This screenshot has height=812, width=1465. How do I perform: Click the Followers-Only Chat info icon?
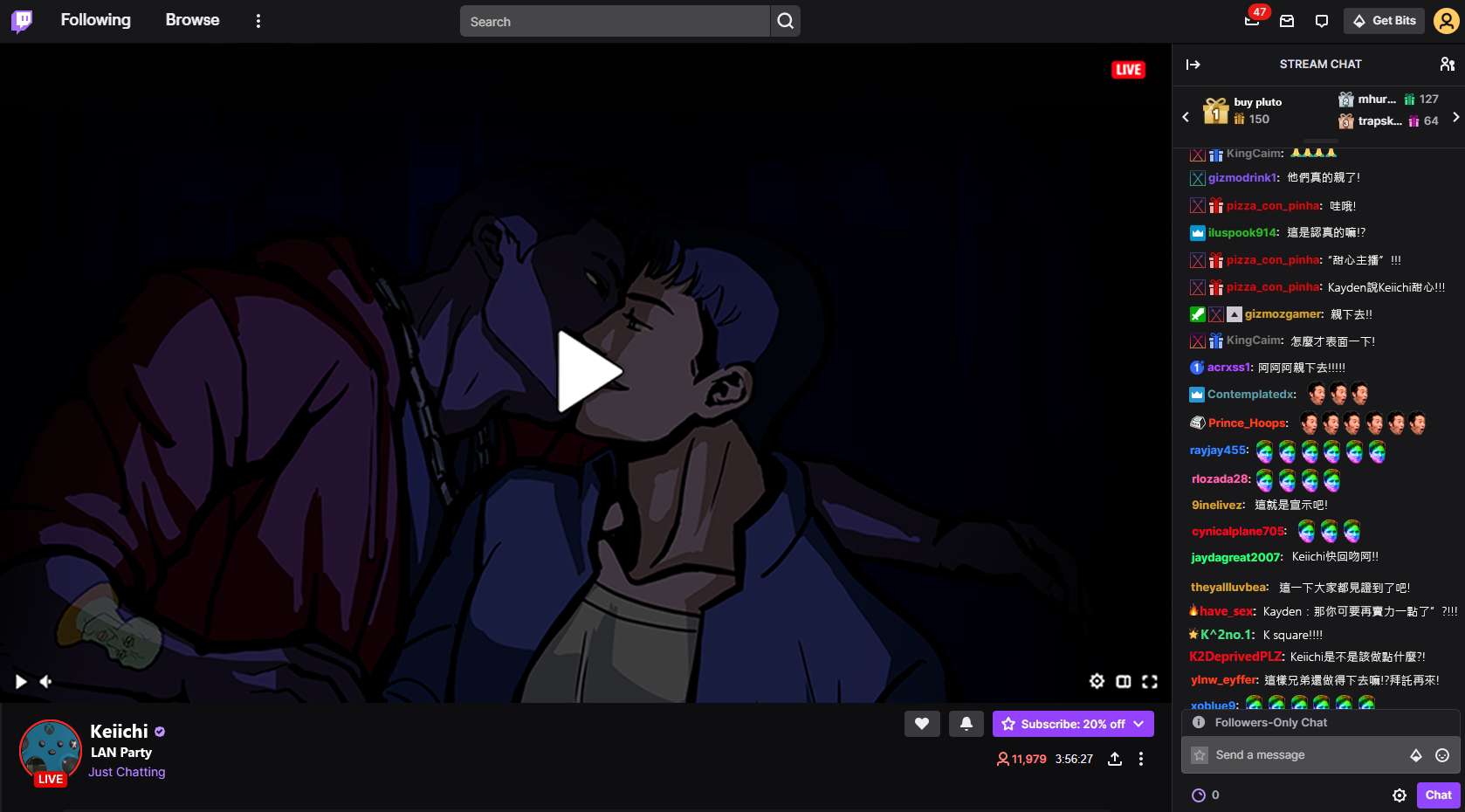(1199, 722)
